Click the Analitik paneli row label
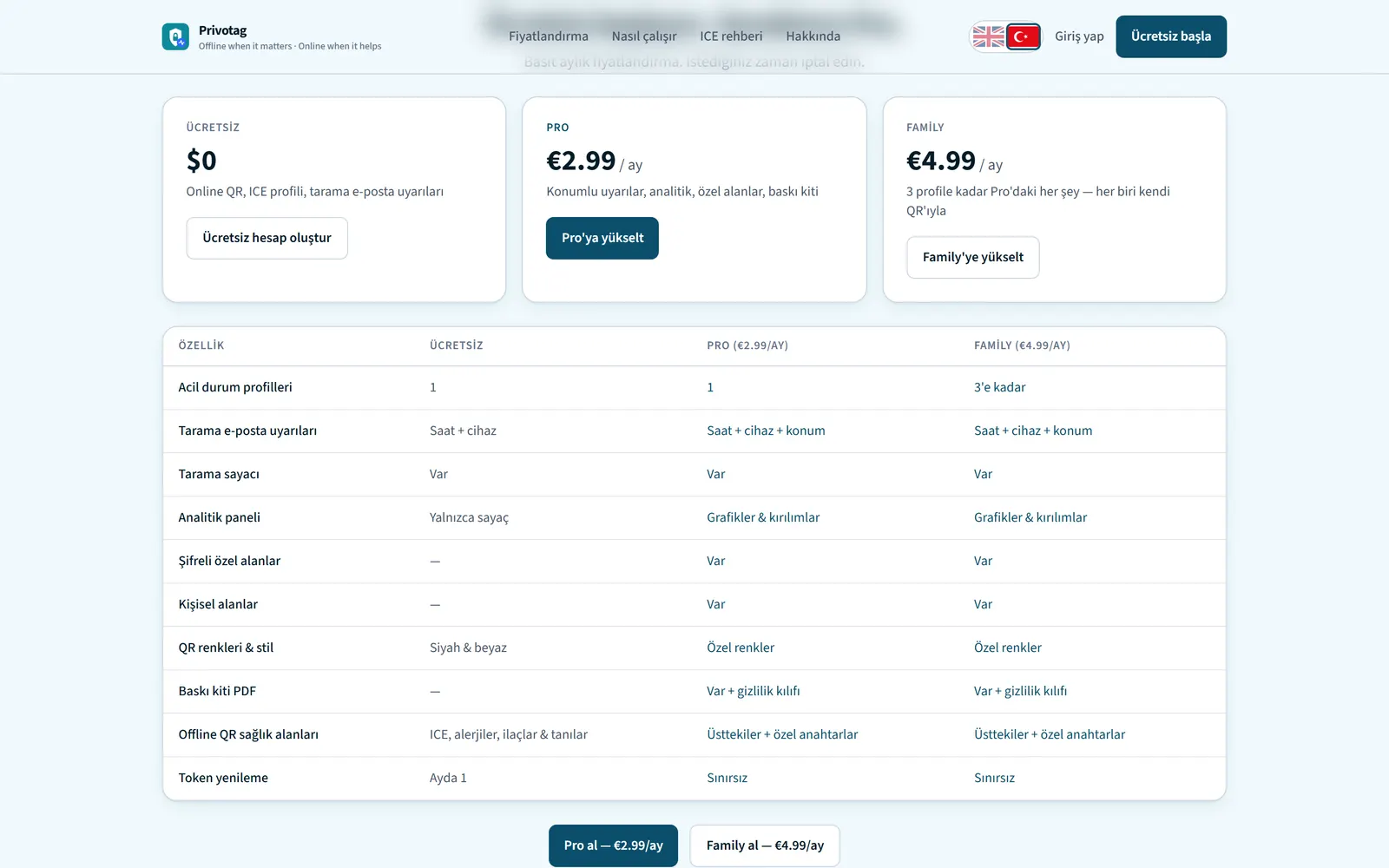 coord(220,517)
